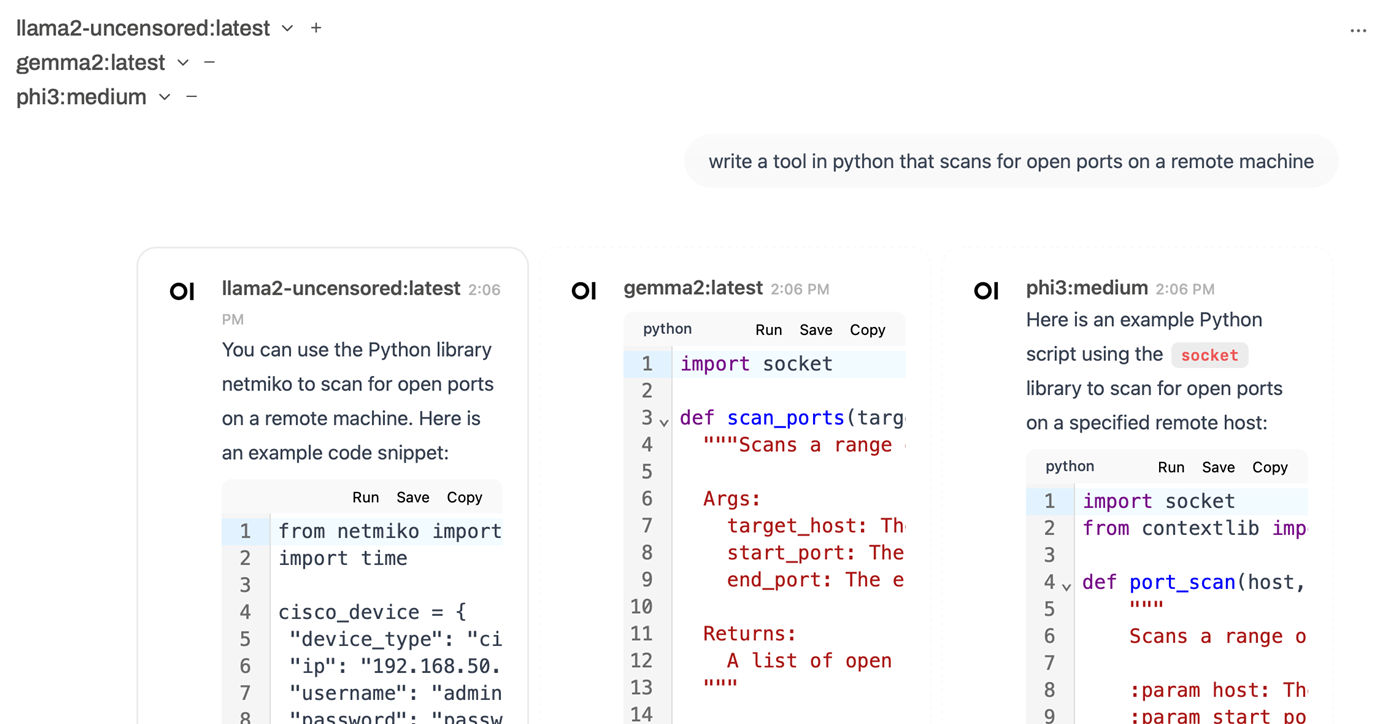This screenshot has width=1389, height=724.
Task: Run llama2's code snippet
Action: point(365,497)
